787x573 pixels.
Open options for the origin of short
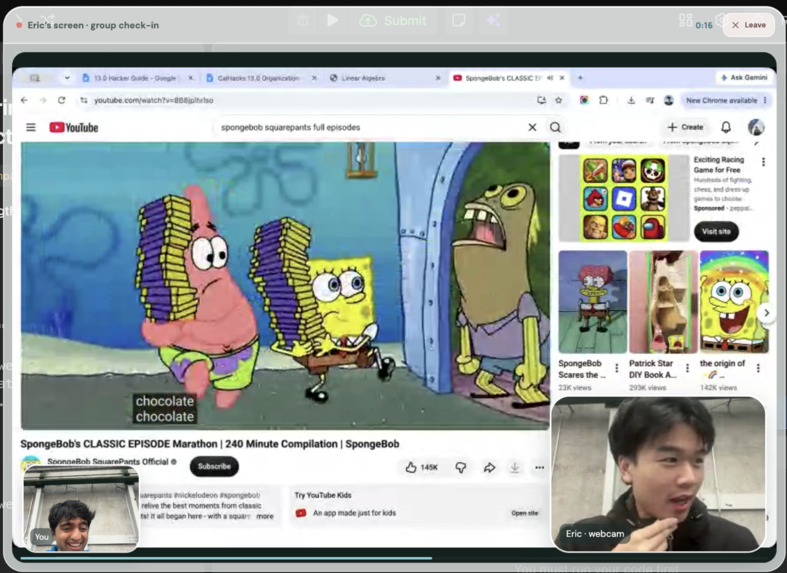coord(758,368)
